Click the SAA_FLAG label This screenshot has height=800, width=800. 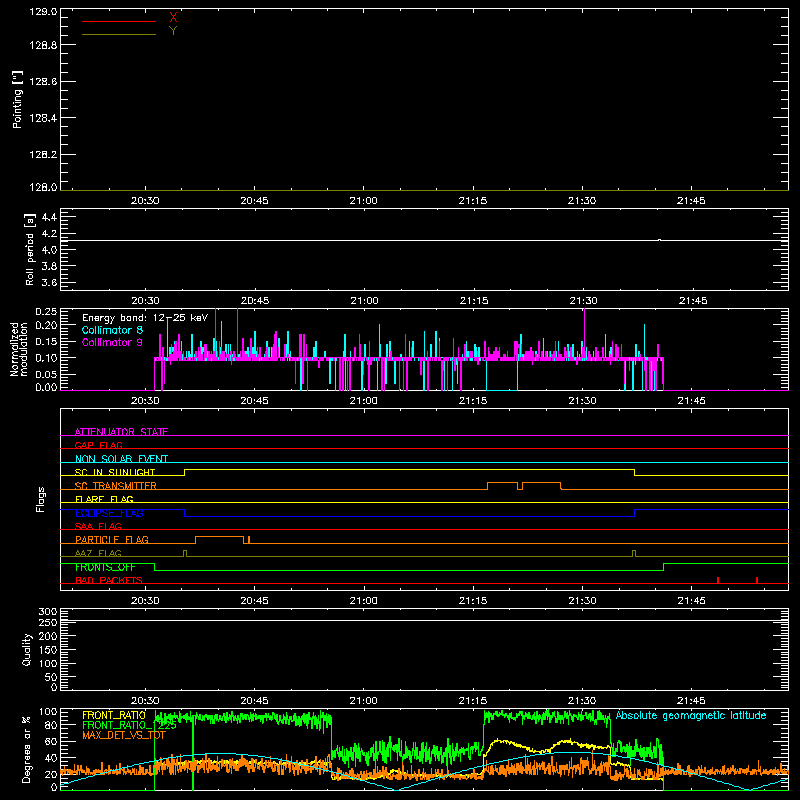(98, 526)
